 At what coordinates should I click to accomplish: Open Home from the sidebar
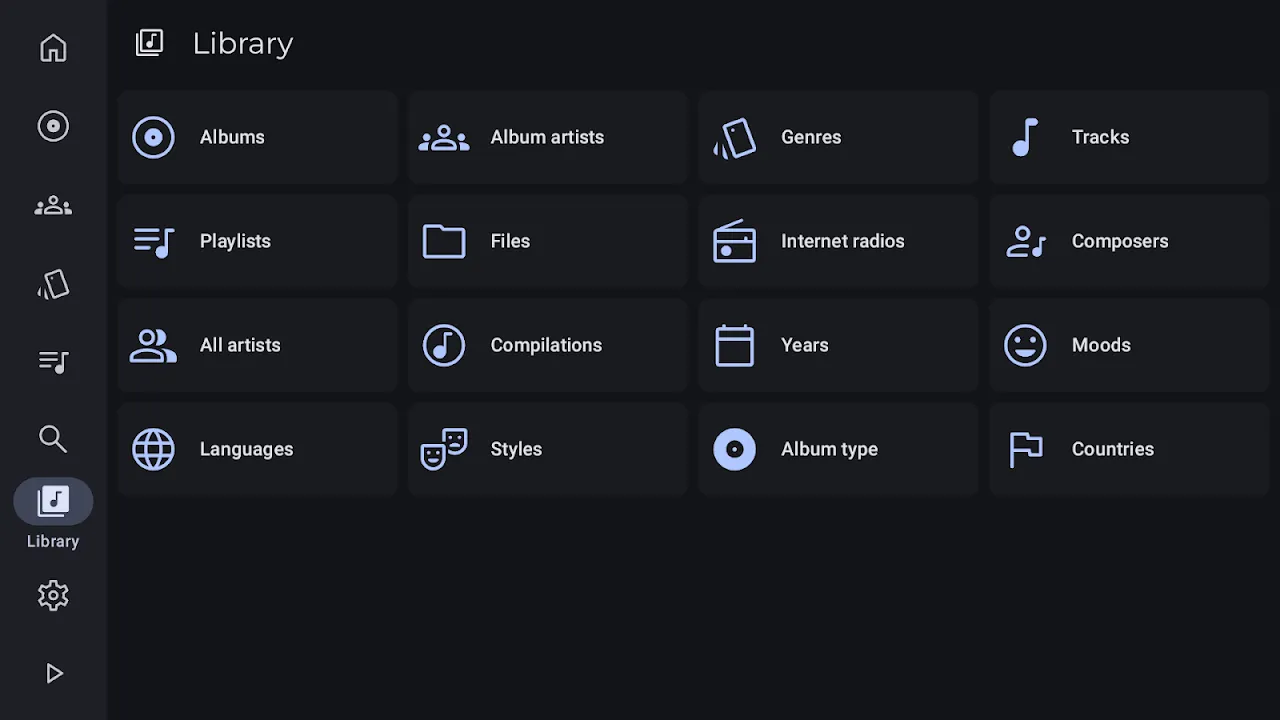[53, 48]
